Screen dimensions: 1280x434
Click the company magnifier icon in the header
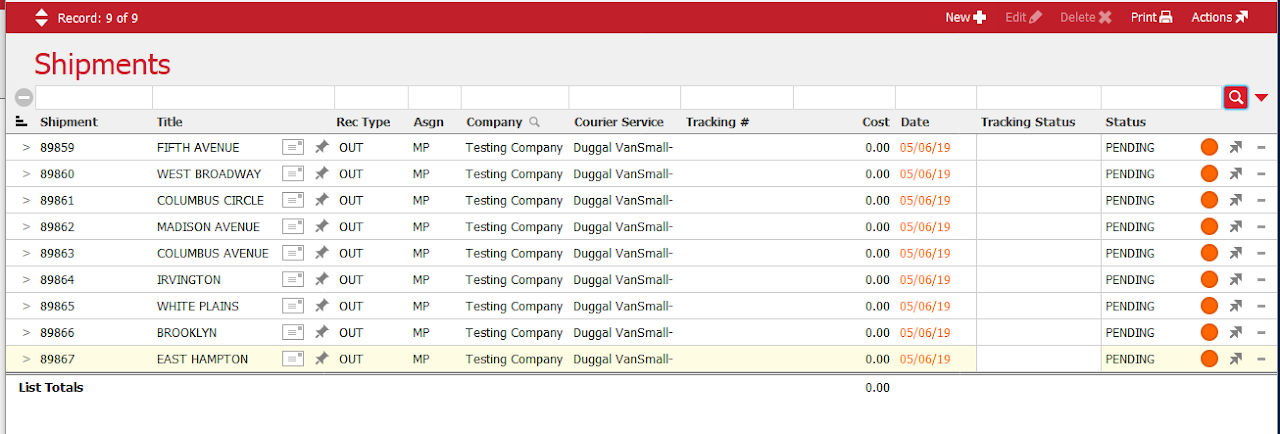(535, 122)
